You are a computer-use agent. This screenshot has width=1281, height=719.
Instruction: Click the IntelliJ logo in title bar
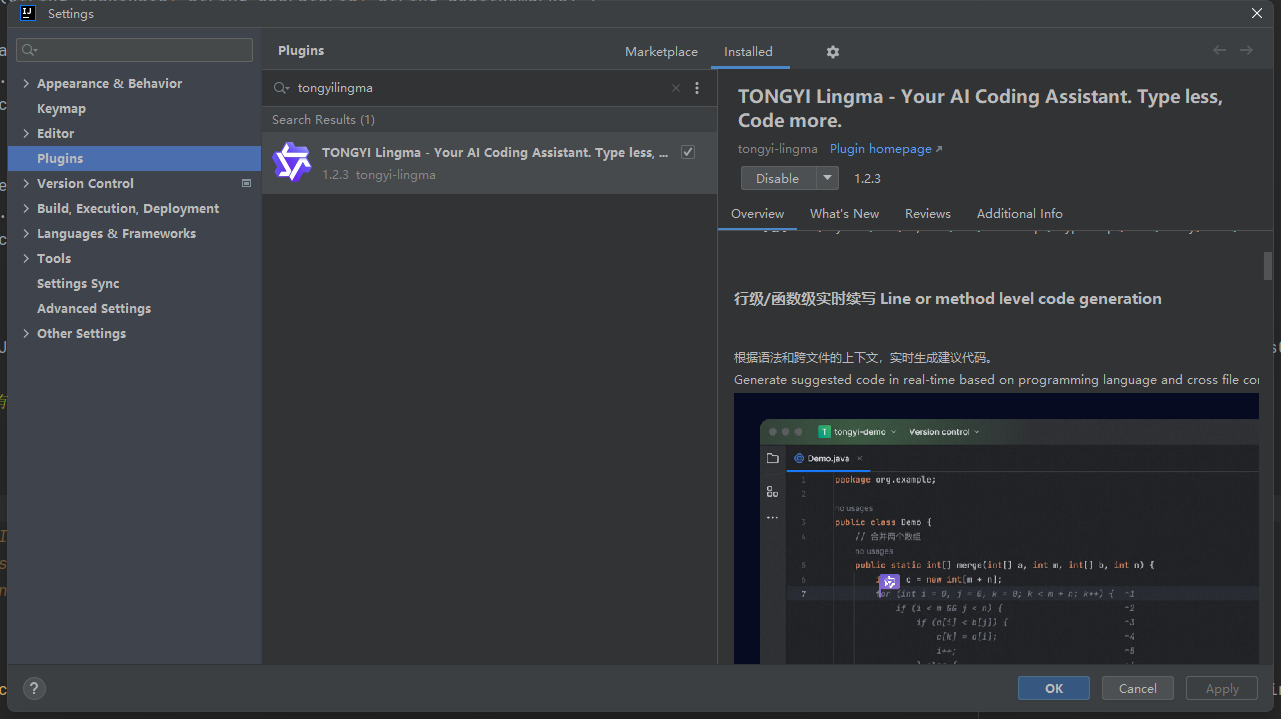(x=28, y=13)
